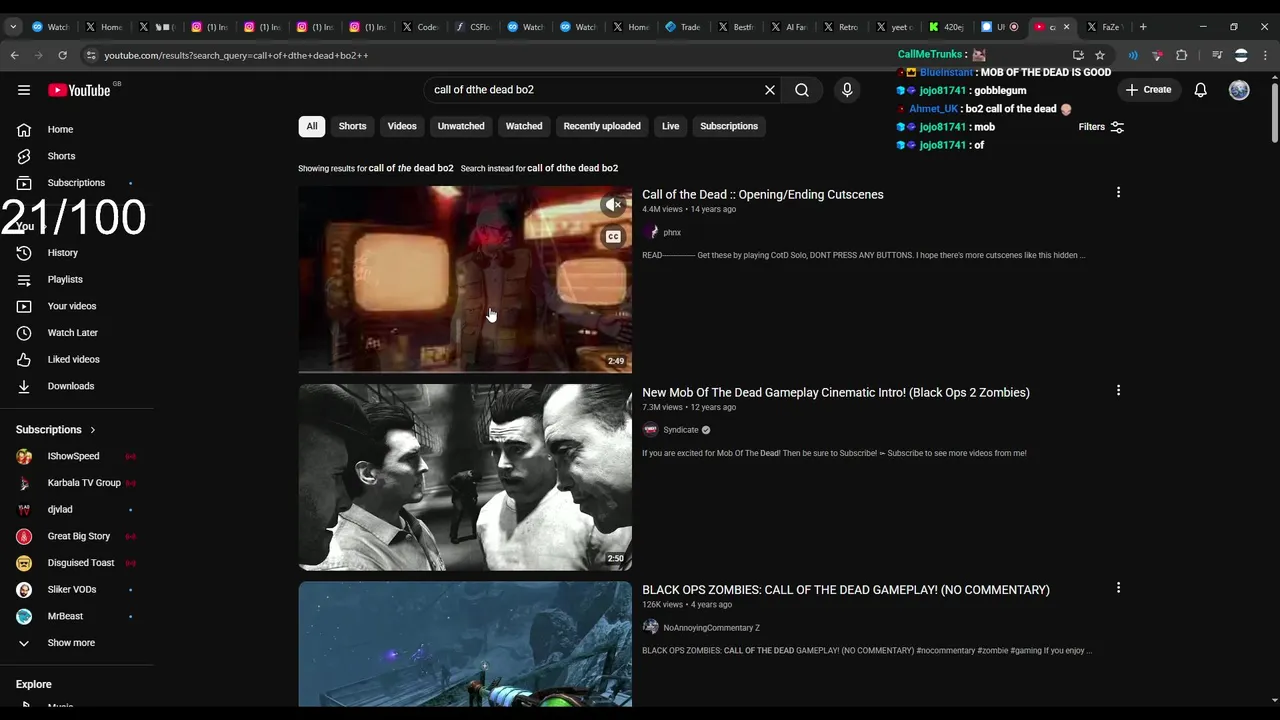This screenshot has width=1280, height=720.
Task: Reload the page in the browser
Action: pos(62,55)
